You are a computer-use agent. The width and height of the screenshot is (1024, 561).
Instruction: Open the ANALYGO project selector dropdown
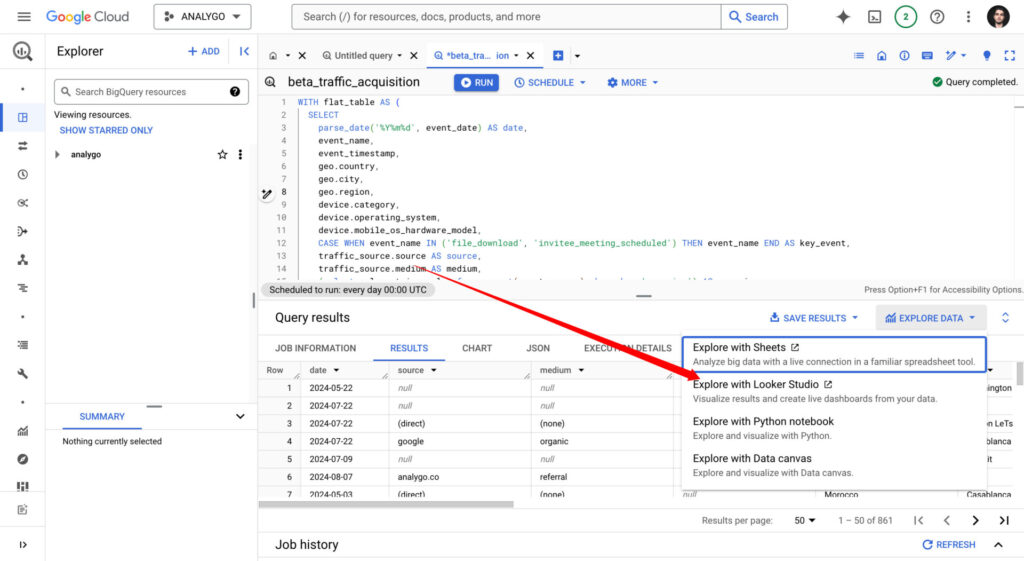pyautogui.click(x=202, y=17)
